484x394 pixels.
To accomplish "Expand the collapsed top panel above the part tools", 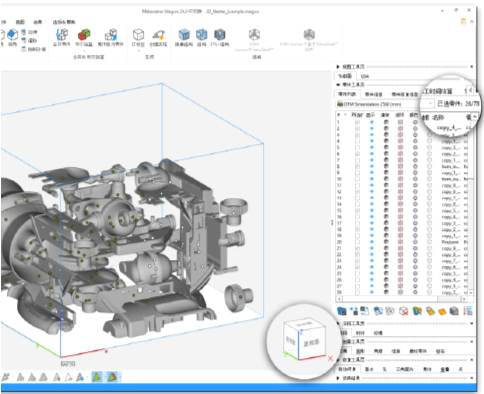I will click(x=338, y=67).
